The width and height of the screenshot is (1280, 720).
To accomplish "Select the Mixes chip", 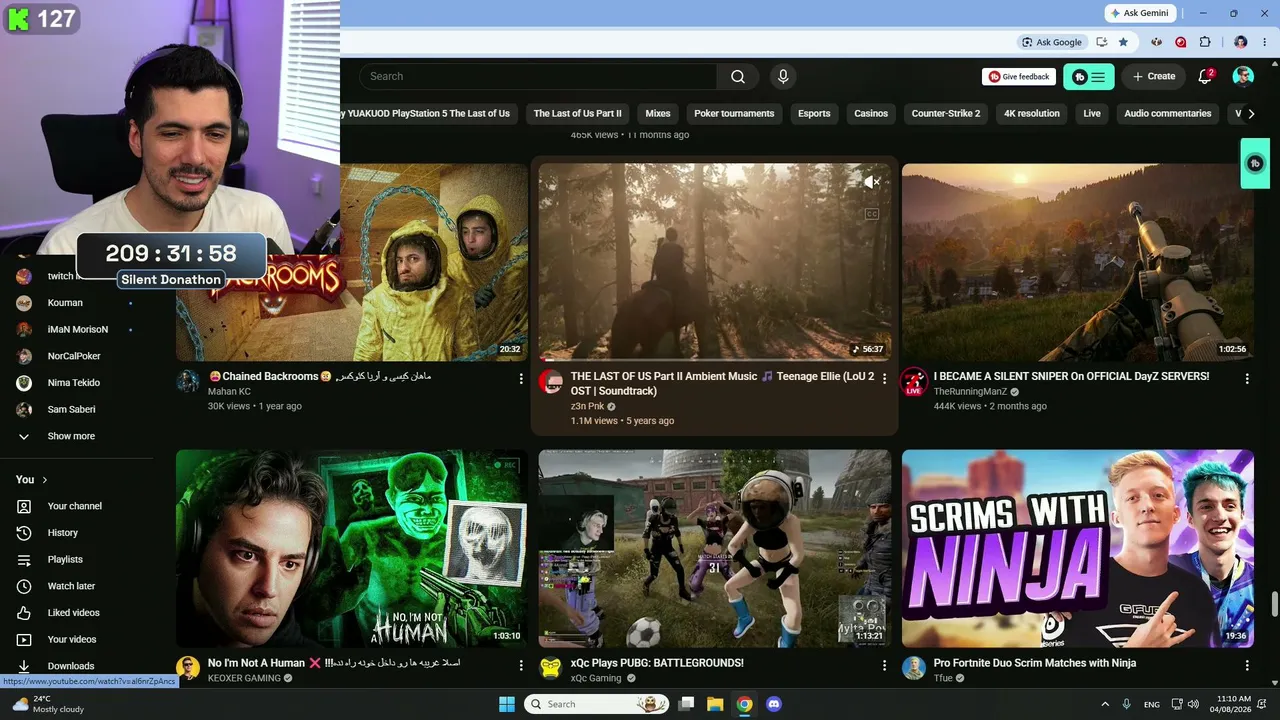I will pos(658,114).
